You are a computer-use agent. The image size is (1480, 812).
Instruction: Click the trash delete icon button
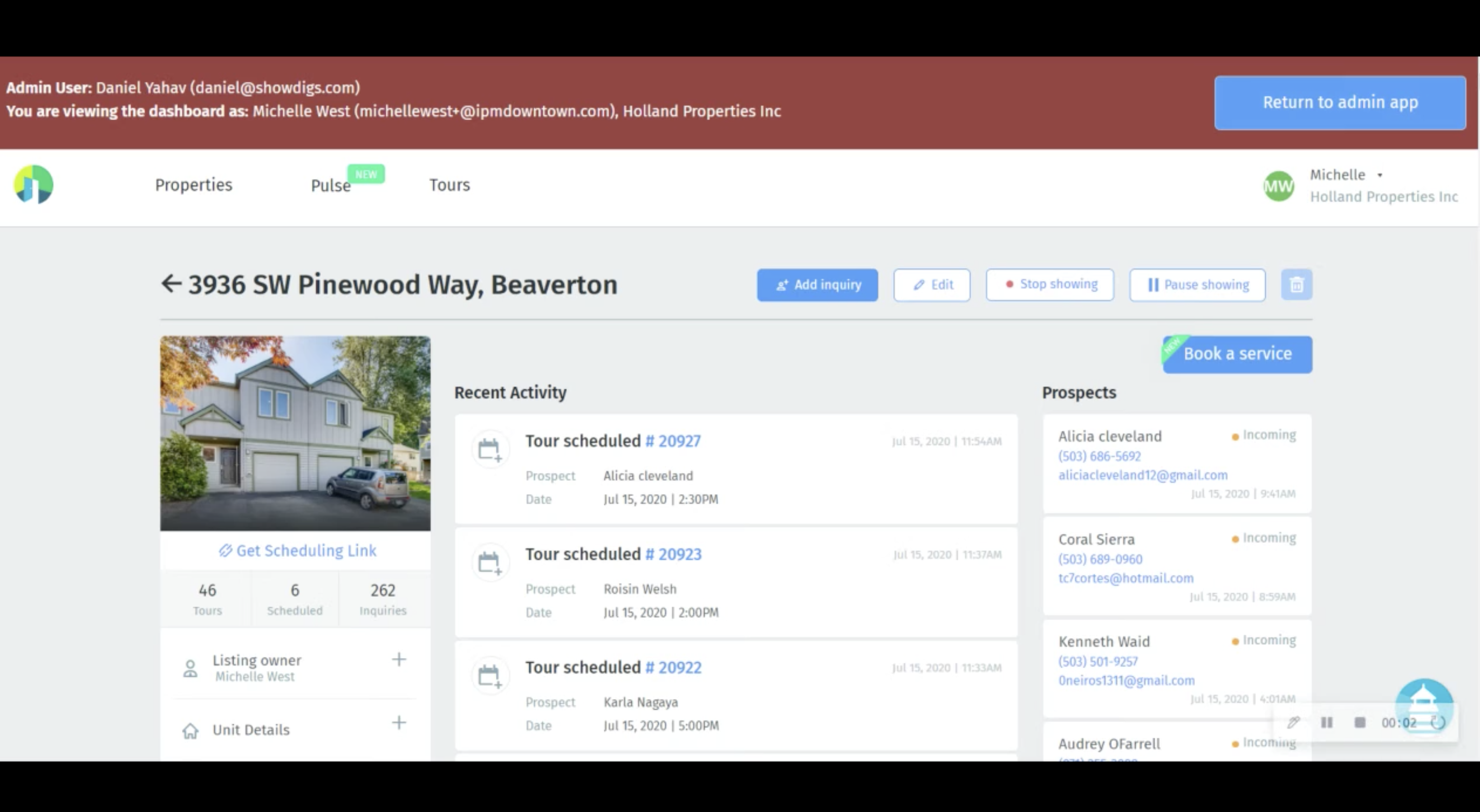(x=1296, y=284)
